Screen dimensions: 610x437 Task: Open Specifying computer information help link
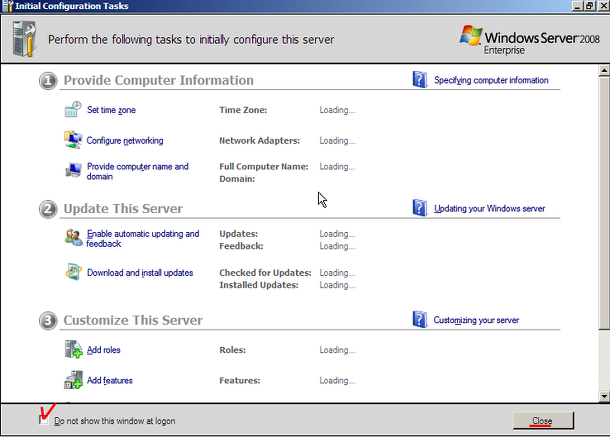click(491, 80)
